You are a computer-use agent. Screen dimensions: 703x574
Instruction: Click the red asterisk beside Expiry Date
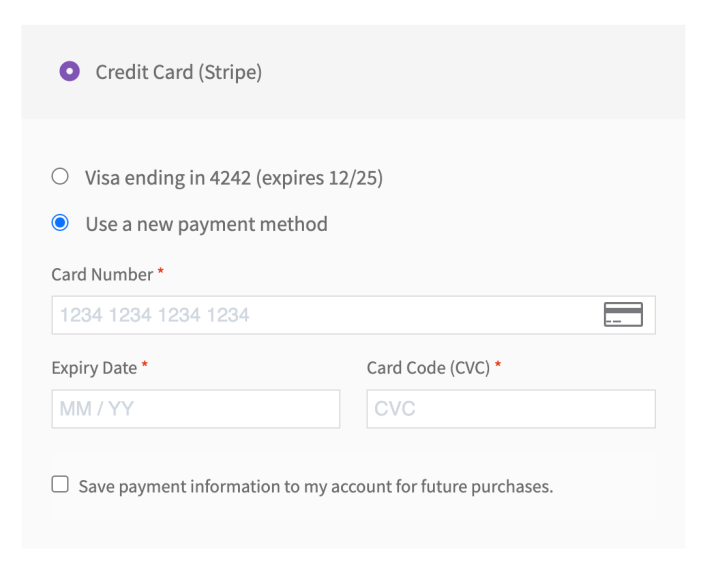click(144, 365)
